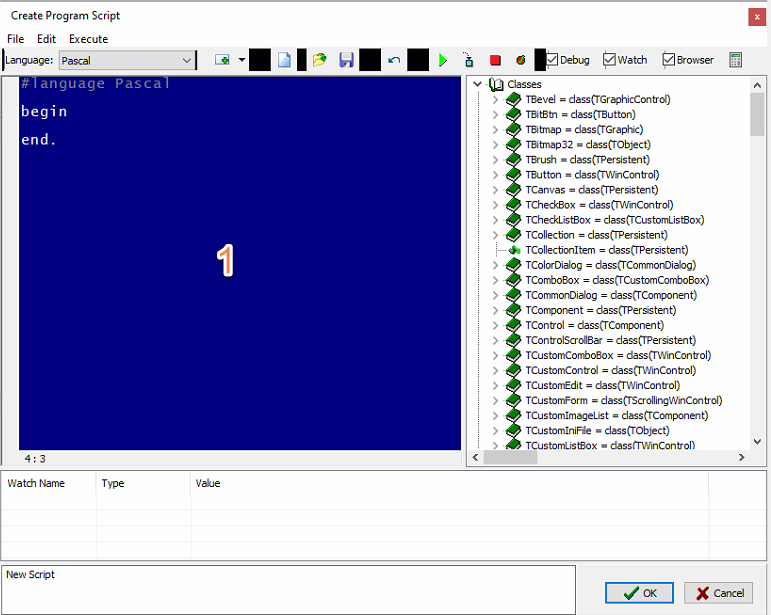Image resolution: width=771 pixels, height=615 pixels.
Task: Step into the script with step icon
Action: (469, 60)
